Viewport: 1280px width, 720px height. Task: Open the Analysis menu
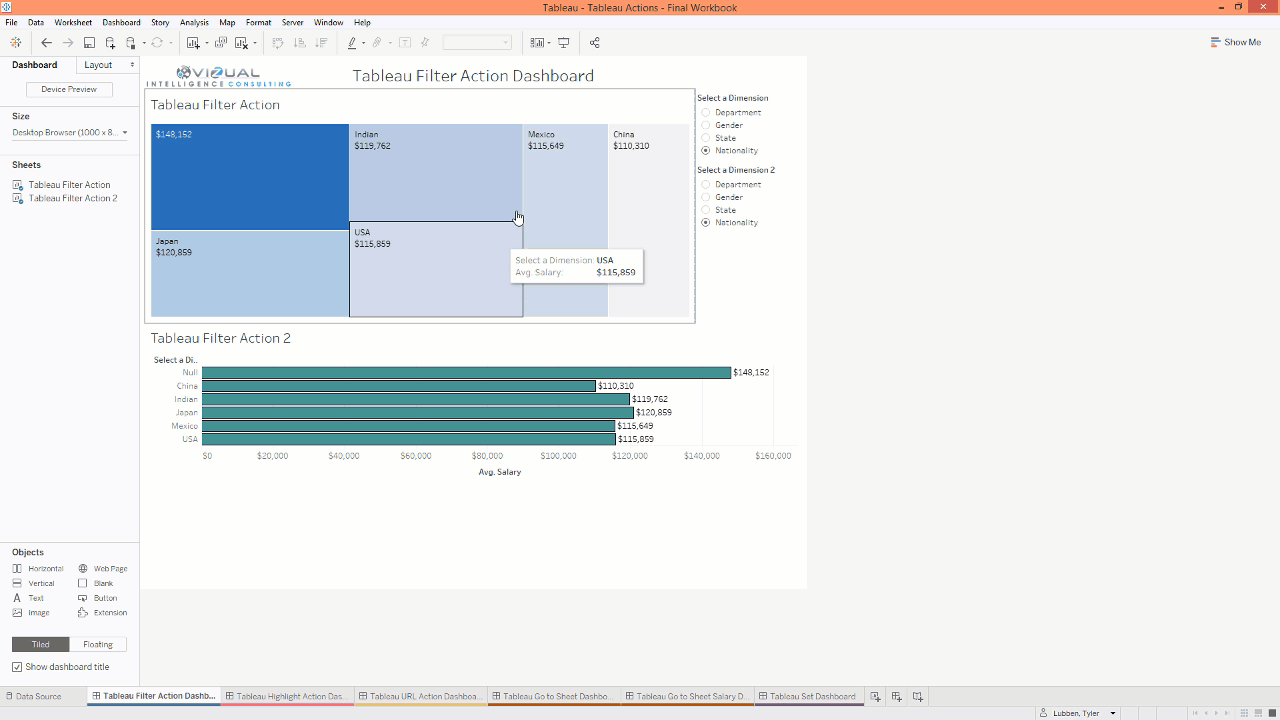click(194, 22)
